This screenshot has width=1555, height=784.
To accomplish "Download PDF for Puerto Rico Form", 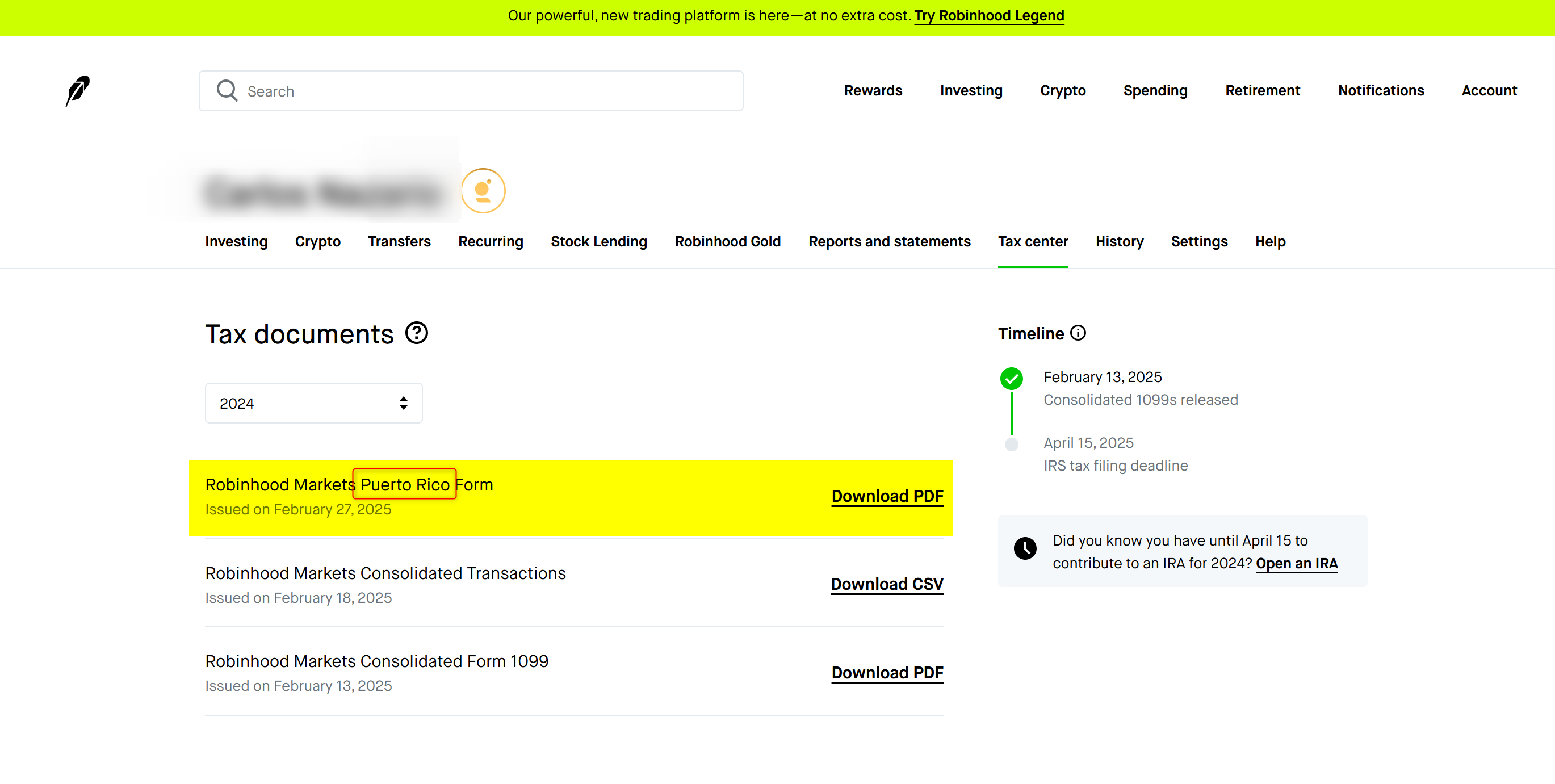I will (887, 496).
